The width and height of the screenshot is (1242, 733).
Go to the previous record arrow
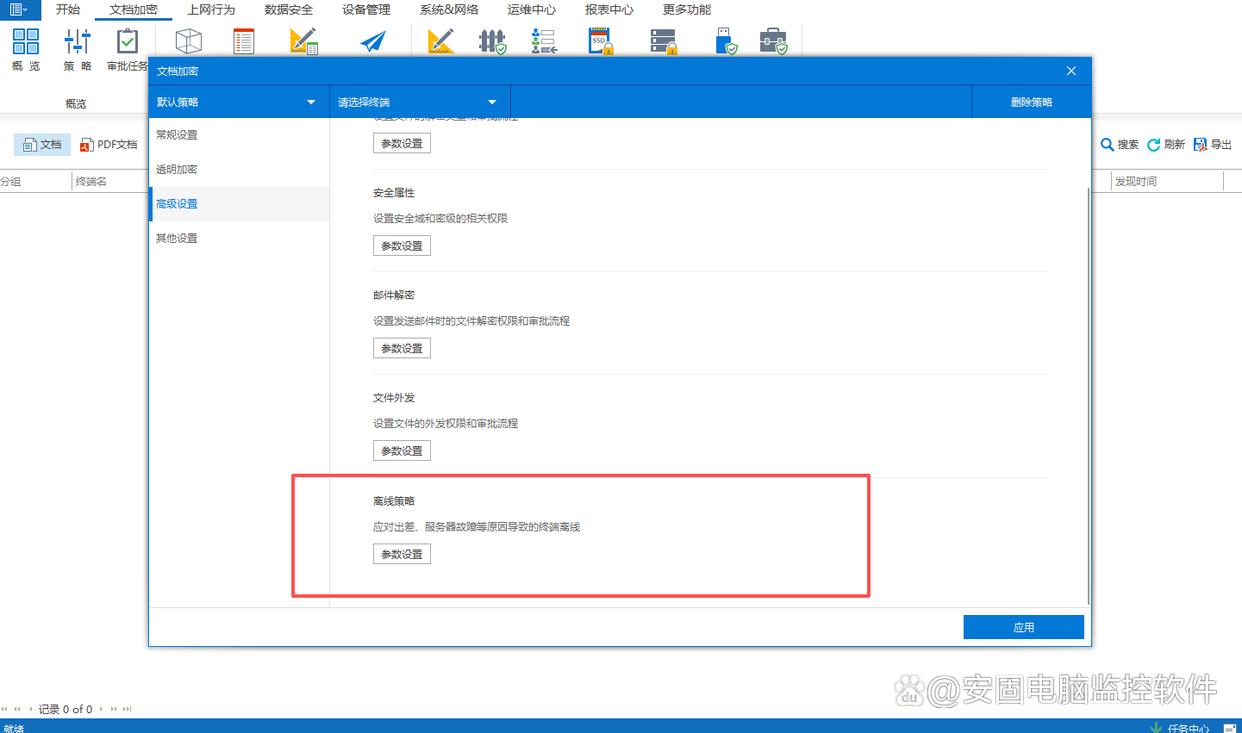click(x=30, y=709)
